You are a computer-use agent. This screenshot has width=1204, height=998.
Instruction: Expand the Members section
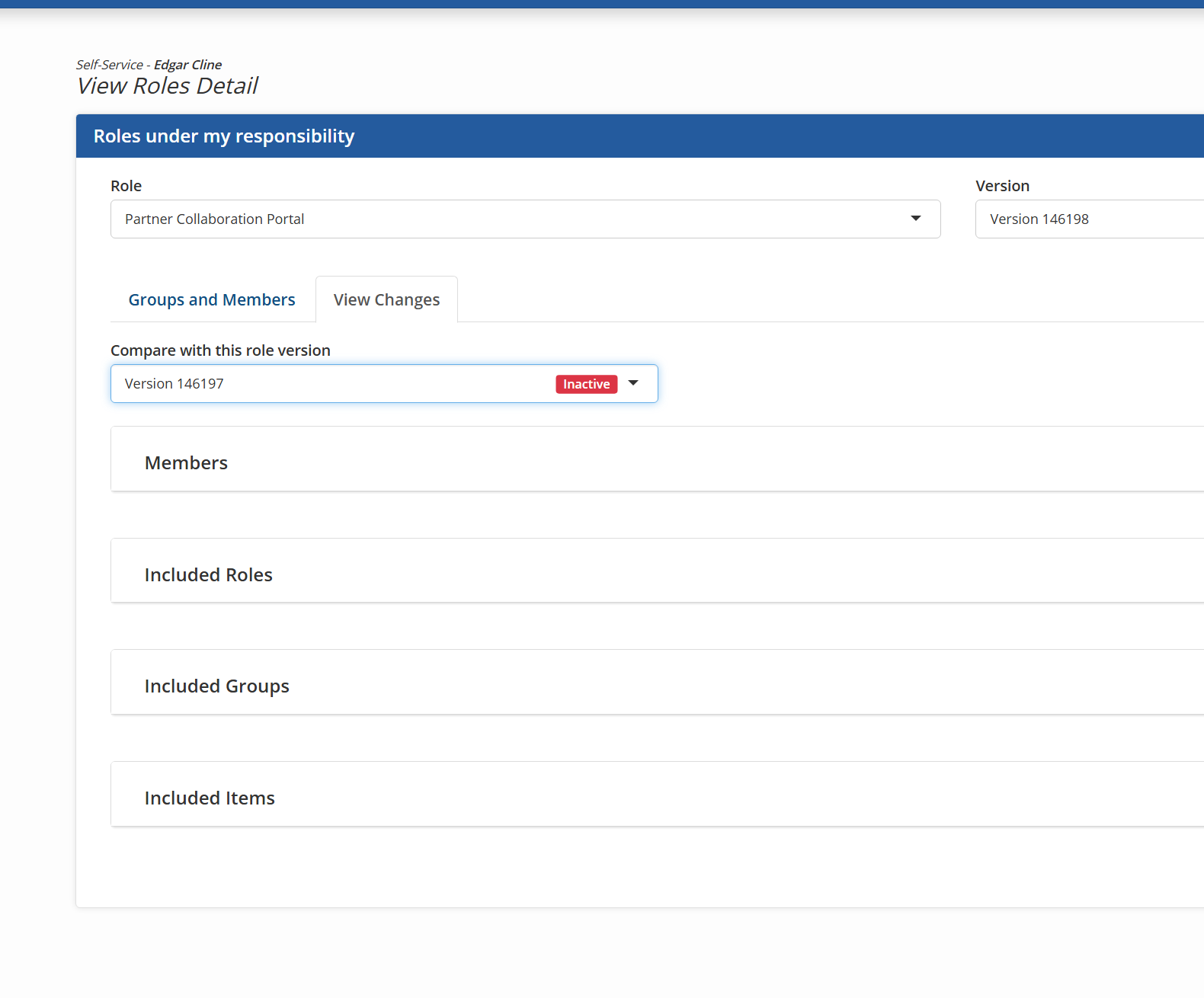click(x=186, y=462)
